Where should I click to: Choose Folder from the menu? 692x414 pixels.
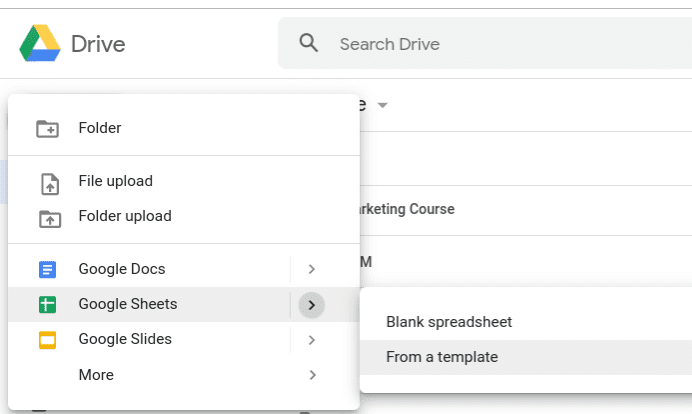100,128
